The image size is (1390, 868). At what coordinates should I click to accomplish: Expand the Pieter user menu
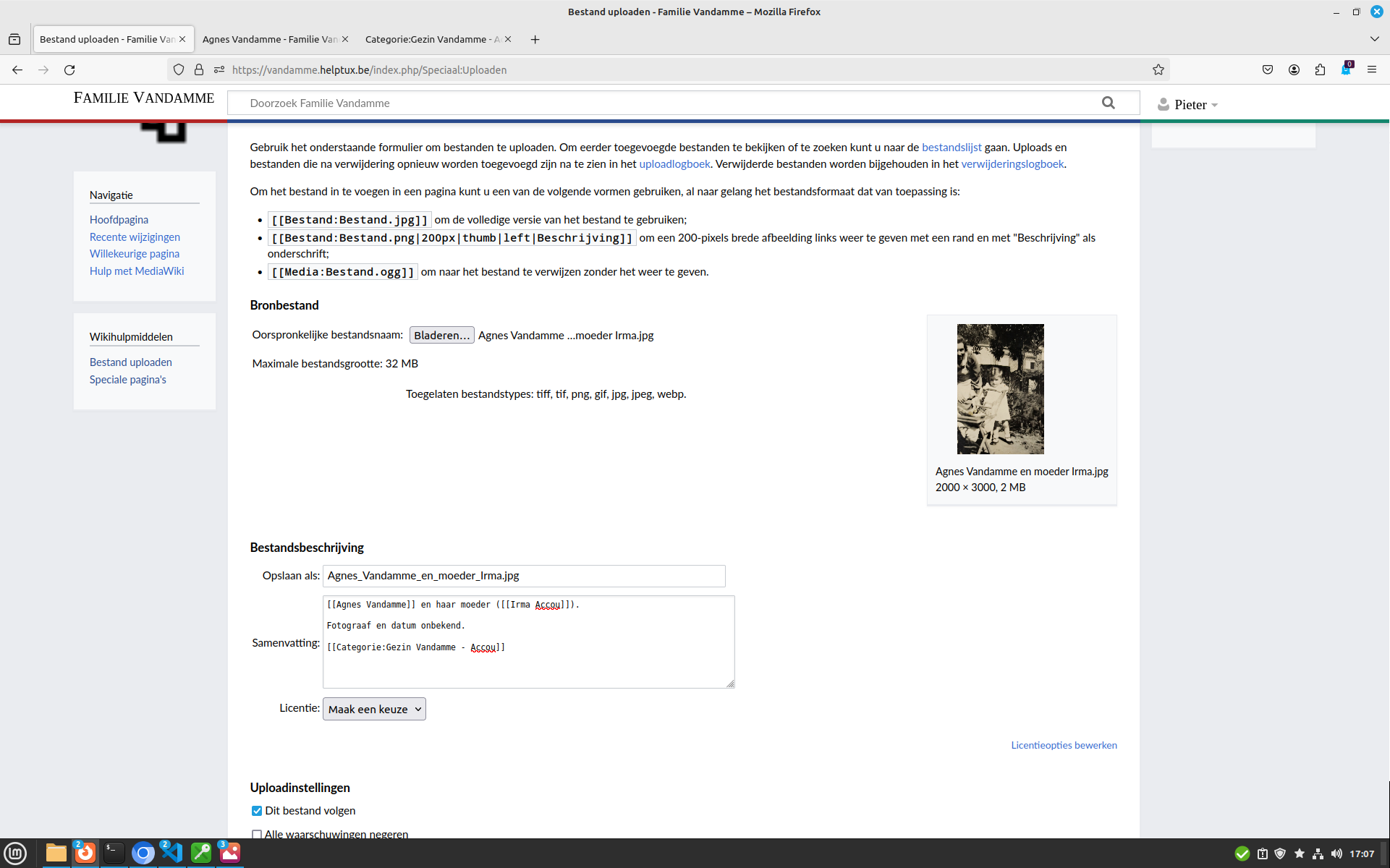click(1188, 105)
